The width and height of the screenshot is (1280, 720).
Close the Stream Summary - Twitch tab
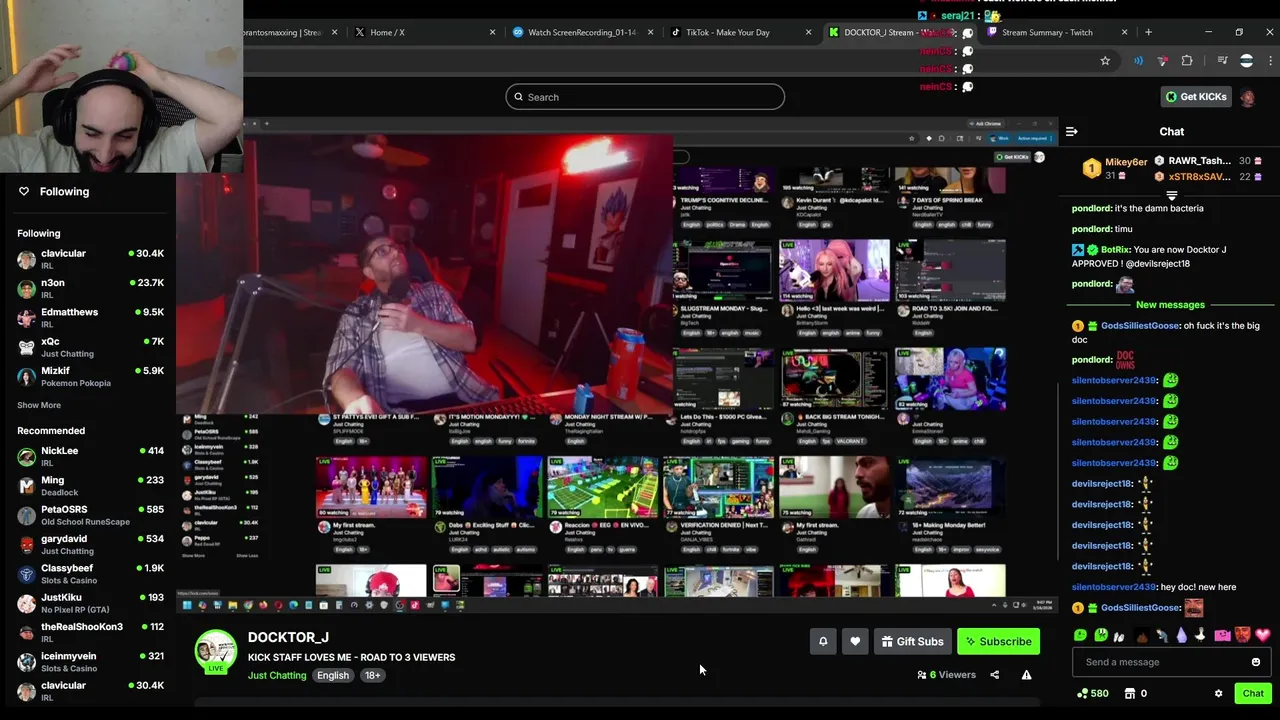(x=1125, y=32)
